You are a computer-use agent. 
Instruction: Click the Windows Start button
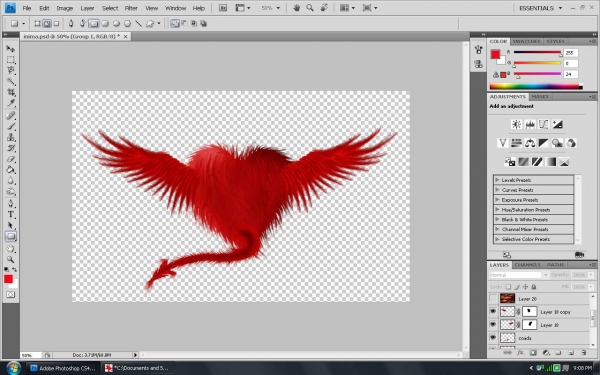point(13,368)
